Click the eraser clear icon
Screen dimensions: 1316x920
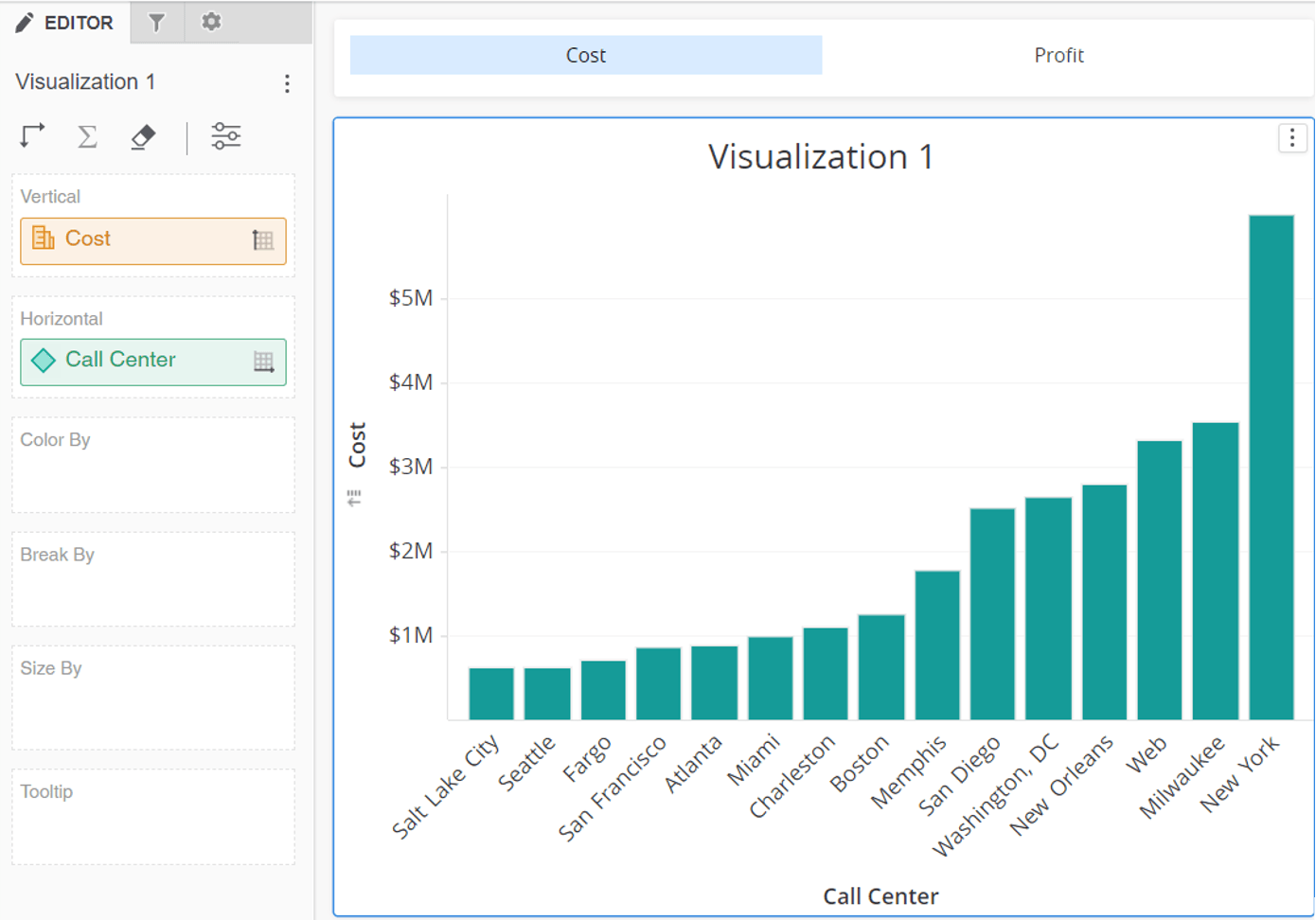point(143,137)
